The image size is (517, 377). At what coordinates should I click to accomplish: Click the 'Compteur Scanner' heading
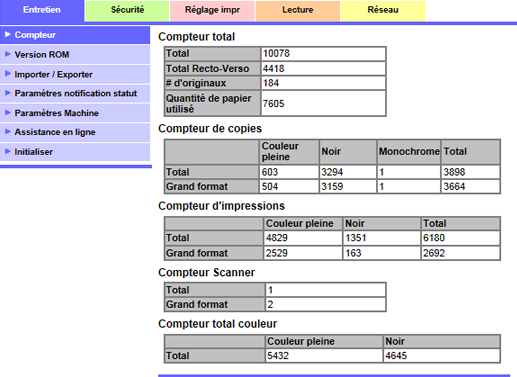point(206,273)
